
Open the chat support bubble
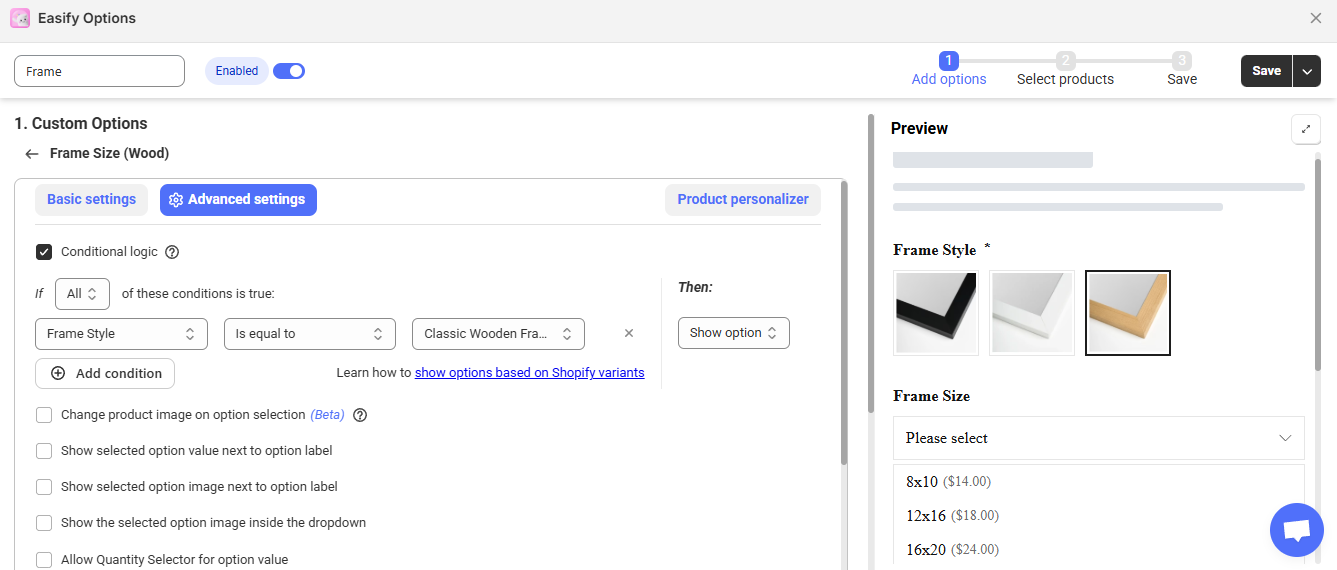pos(1296,530)
